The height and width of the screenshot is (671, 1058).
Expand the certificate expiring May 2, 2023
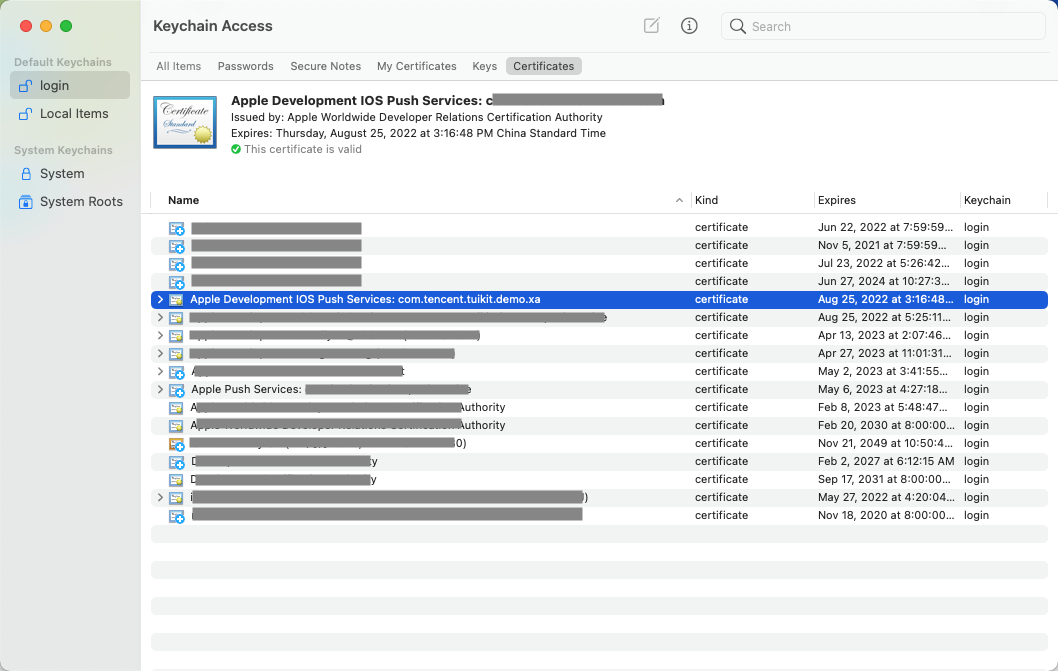(160, 371)
